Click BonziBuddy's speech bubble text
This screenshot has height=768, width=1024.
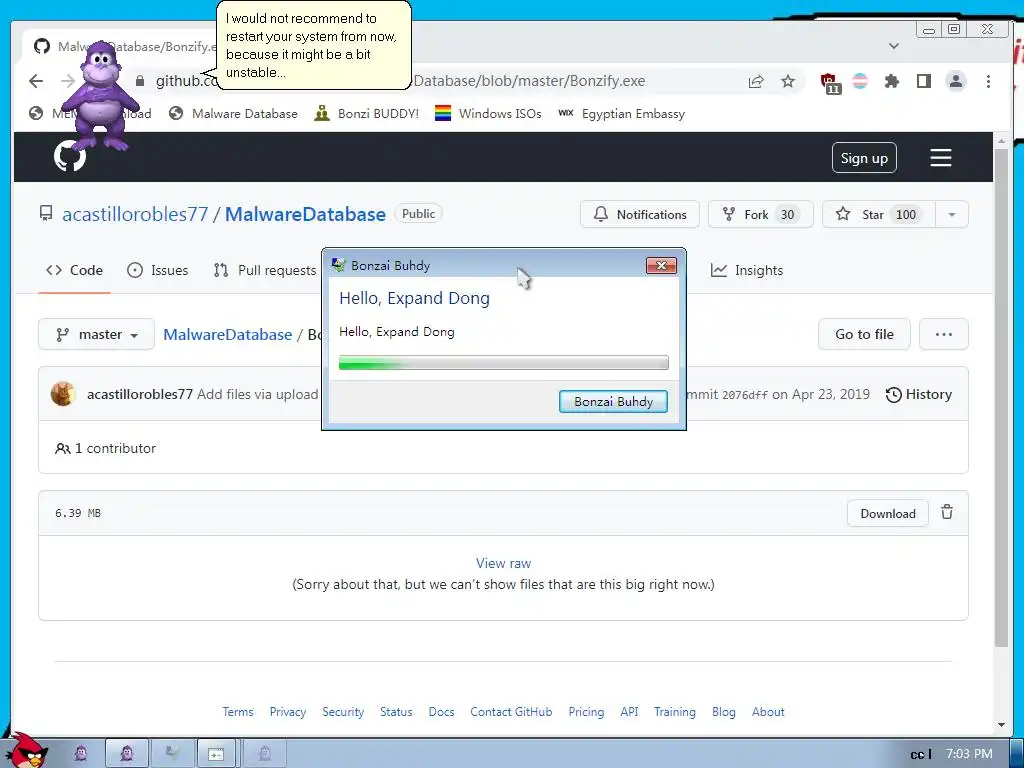tap(311, 45)
